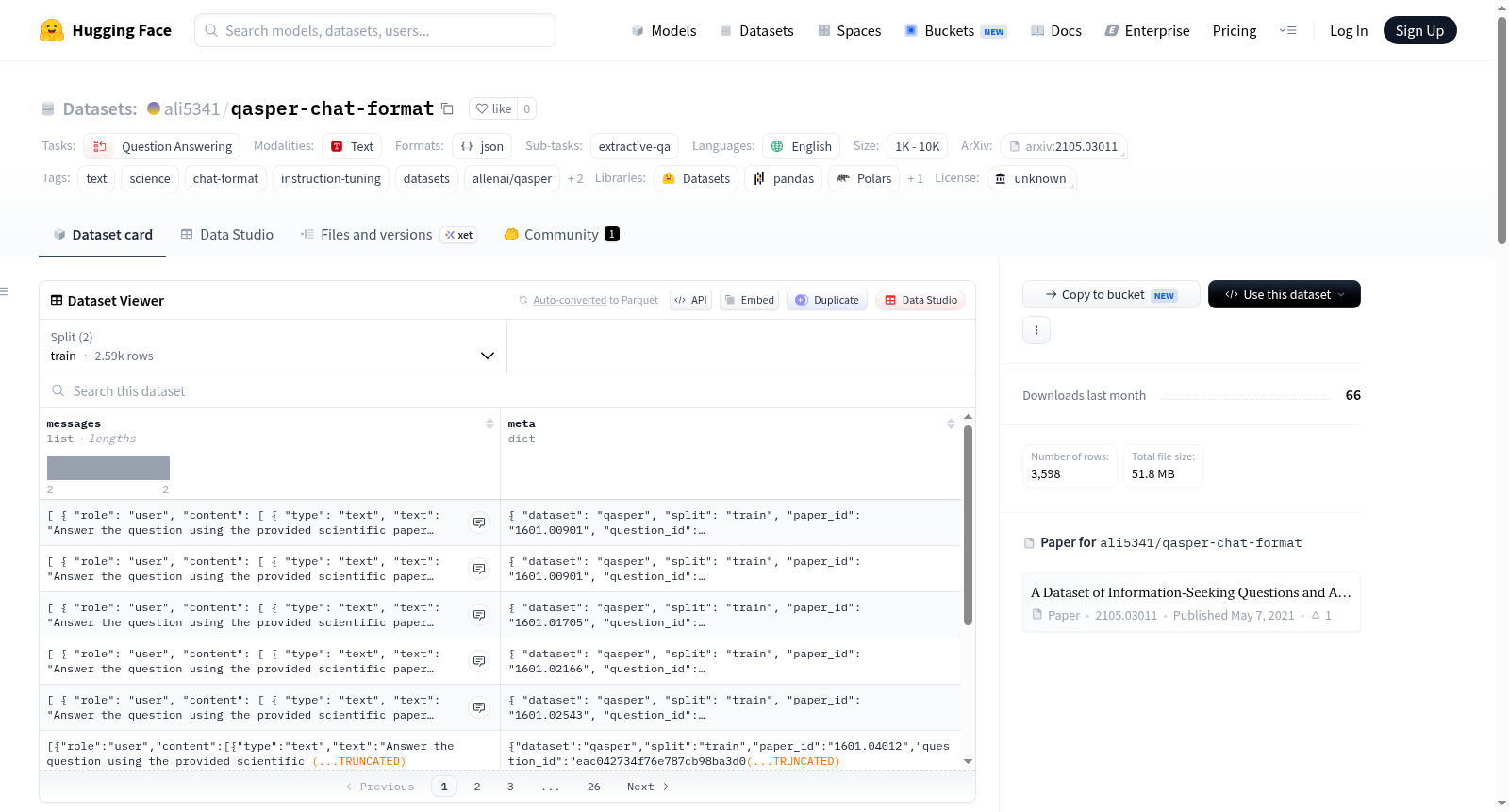This screenshot has width=1509, height=812.
Task: Click the messages lengths histogram bar
Action: pyautogui.click(x=108, y=468)
